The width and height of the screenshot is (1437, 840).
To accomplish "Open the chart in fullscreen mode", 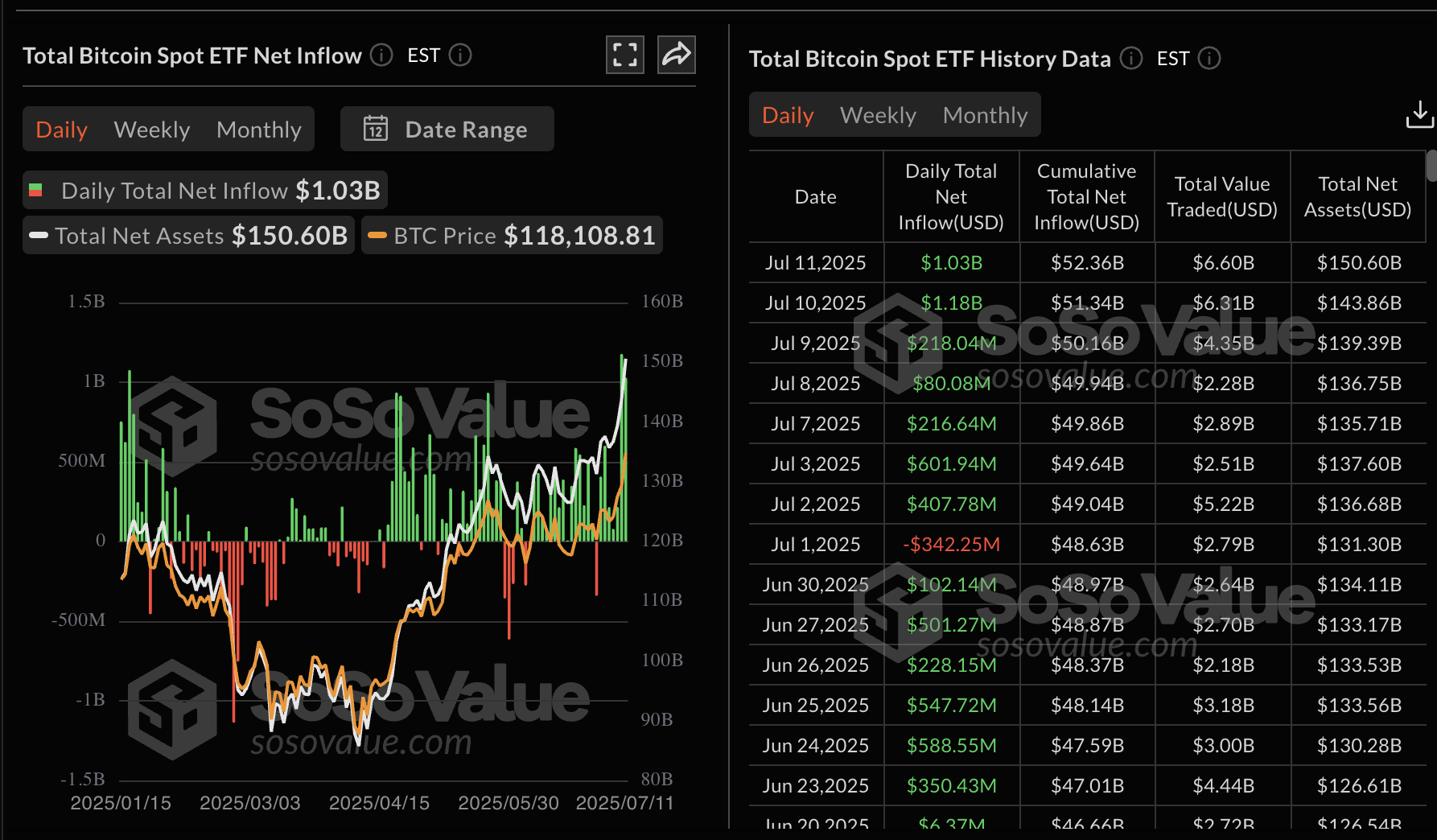I will [x=624, y=55].
